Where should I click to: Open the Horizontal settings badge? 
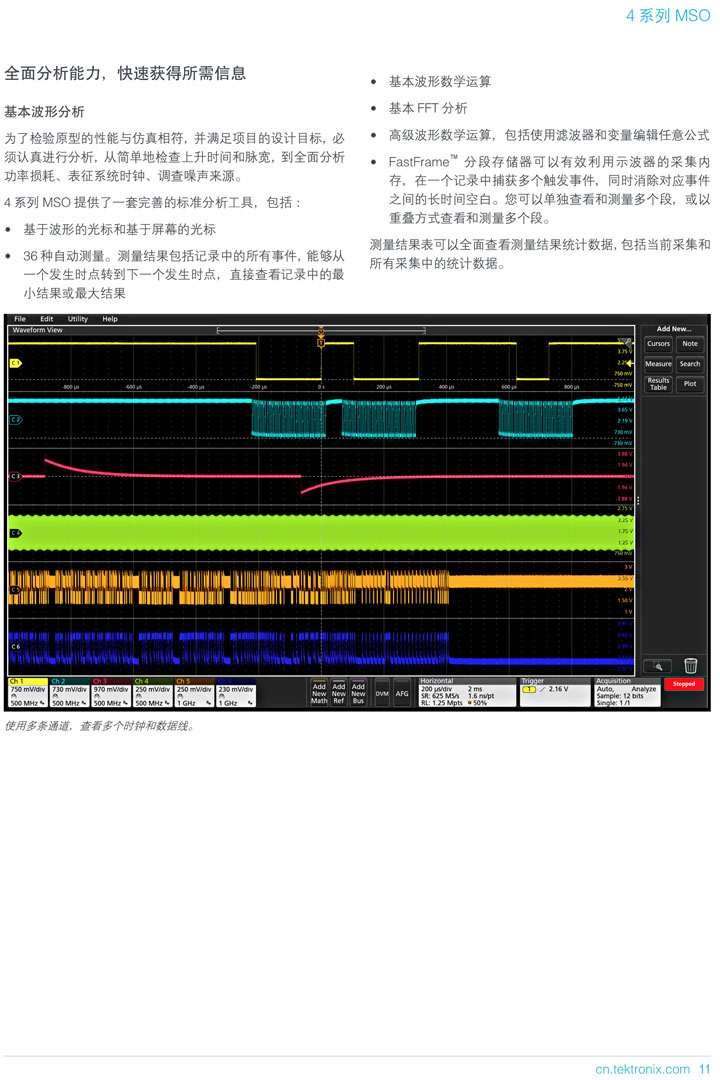[x=467, y=692]
